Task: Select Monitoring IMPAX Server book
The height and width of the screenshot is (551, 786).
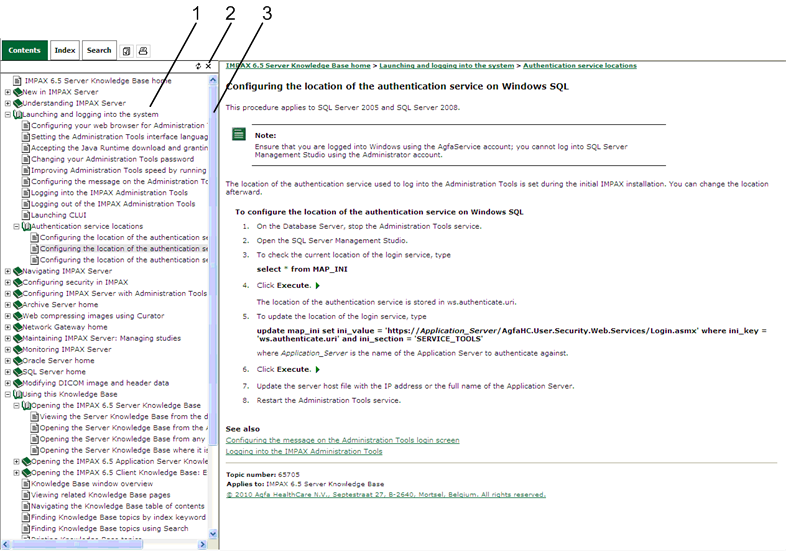Action: (x=67, y=349)
